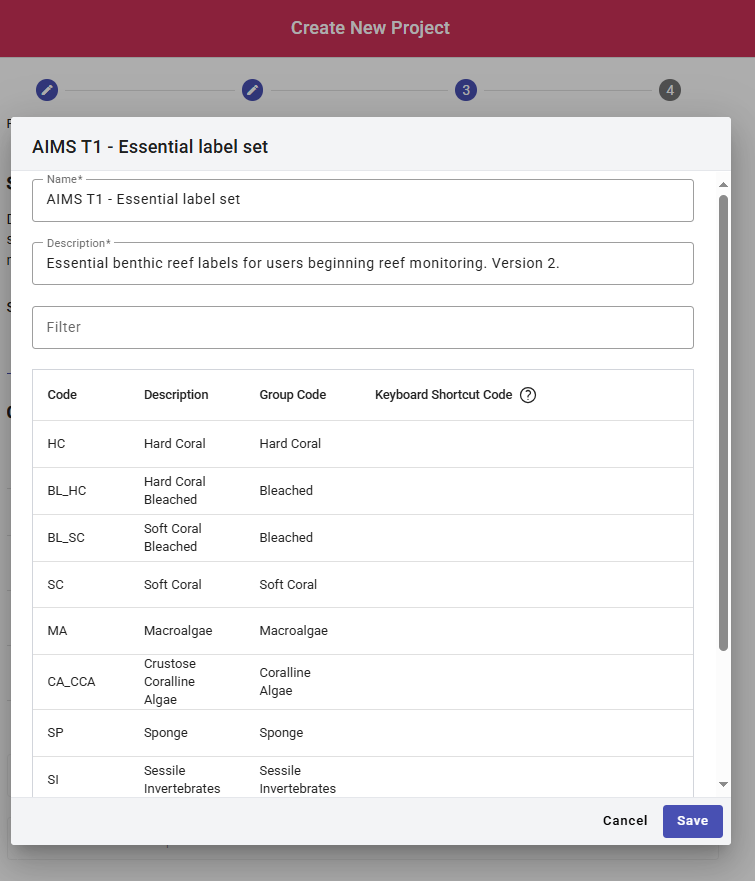This screenshot has height=881, width=755.
Task: Select the BL_HC code row
Action: coord(362,491)
